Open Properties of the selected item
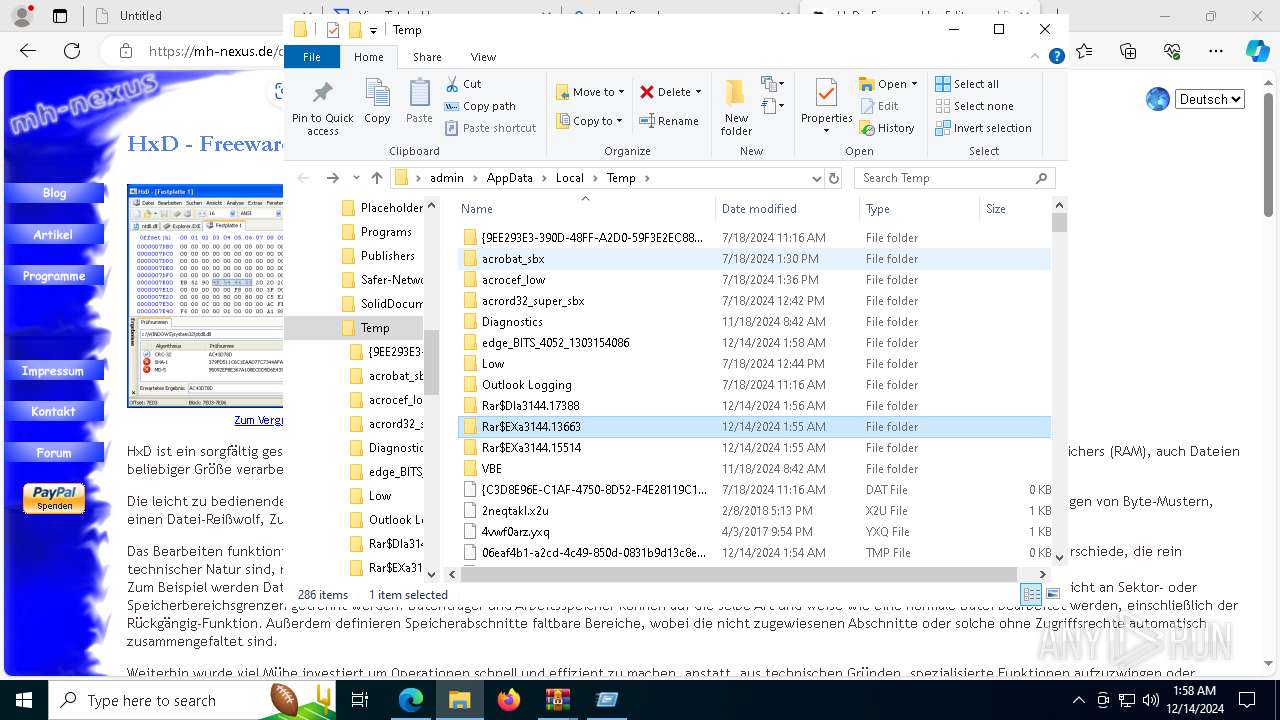Screen dimensions: 1280x720 coord(826,107)
